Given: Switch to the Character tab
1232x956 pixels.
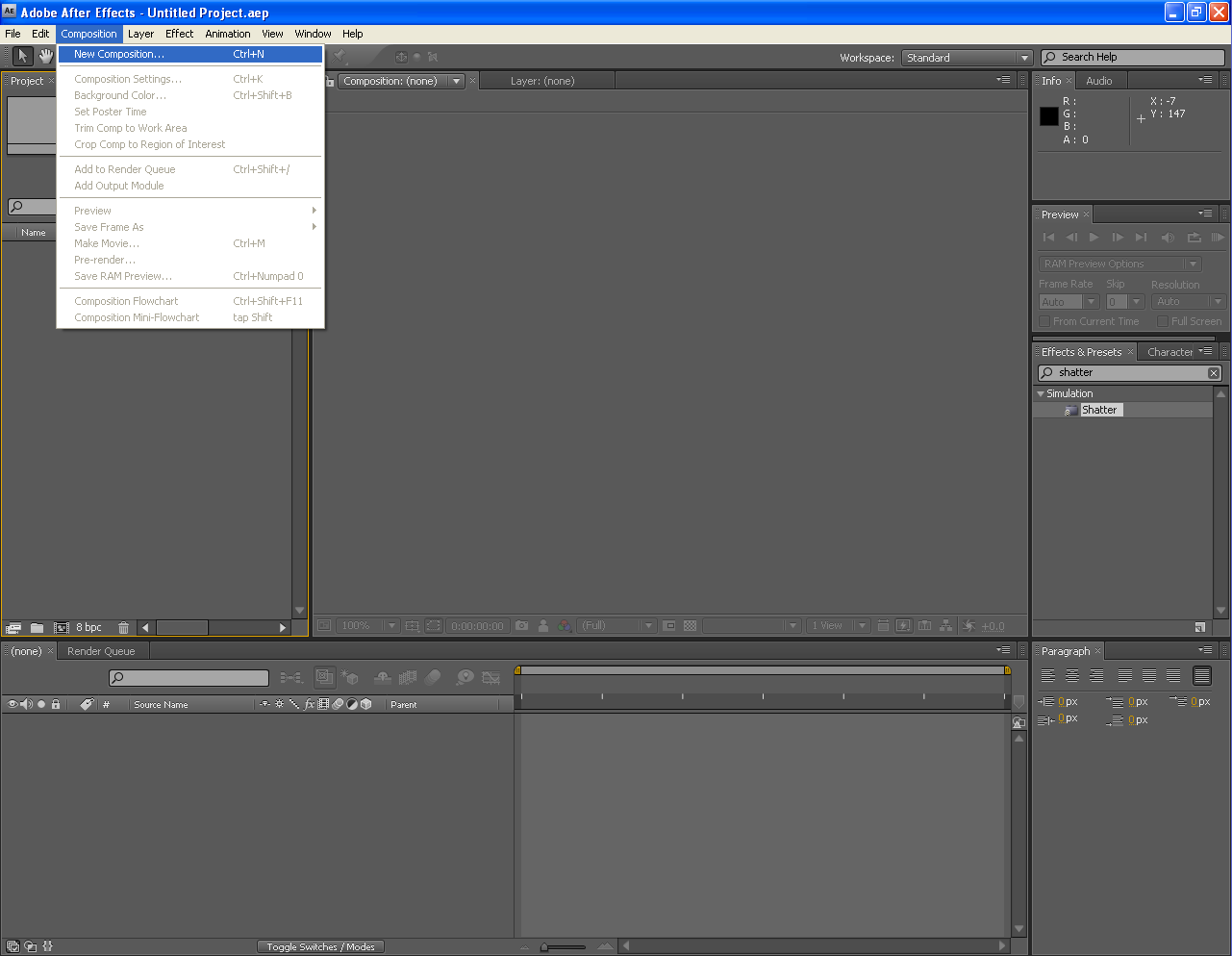Looking at the screenshot, I should pyautogui.click(x=1171, y=351).
